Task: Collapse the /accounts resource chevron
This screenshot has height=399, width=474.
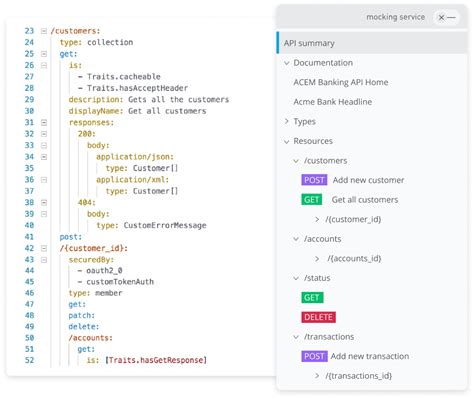Action: pos(296,239)
